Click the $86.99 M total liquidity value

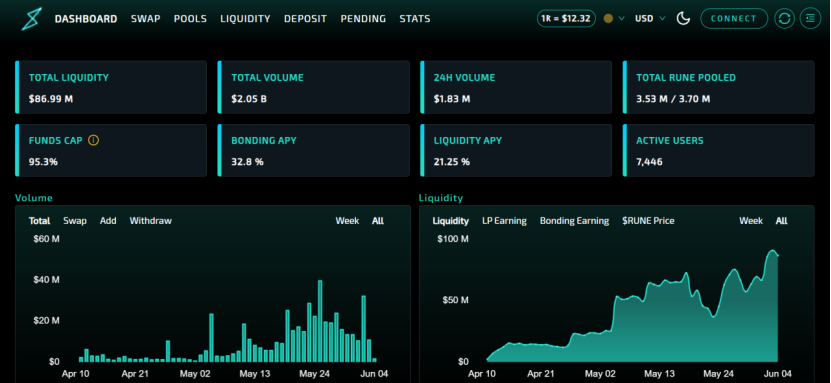point(51,99)
